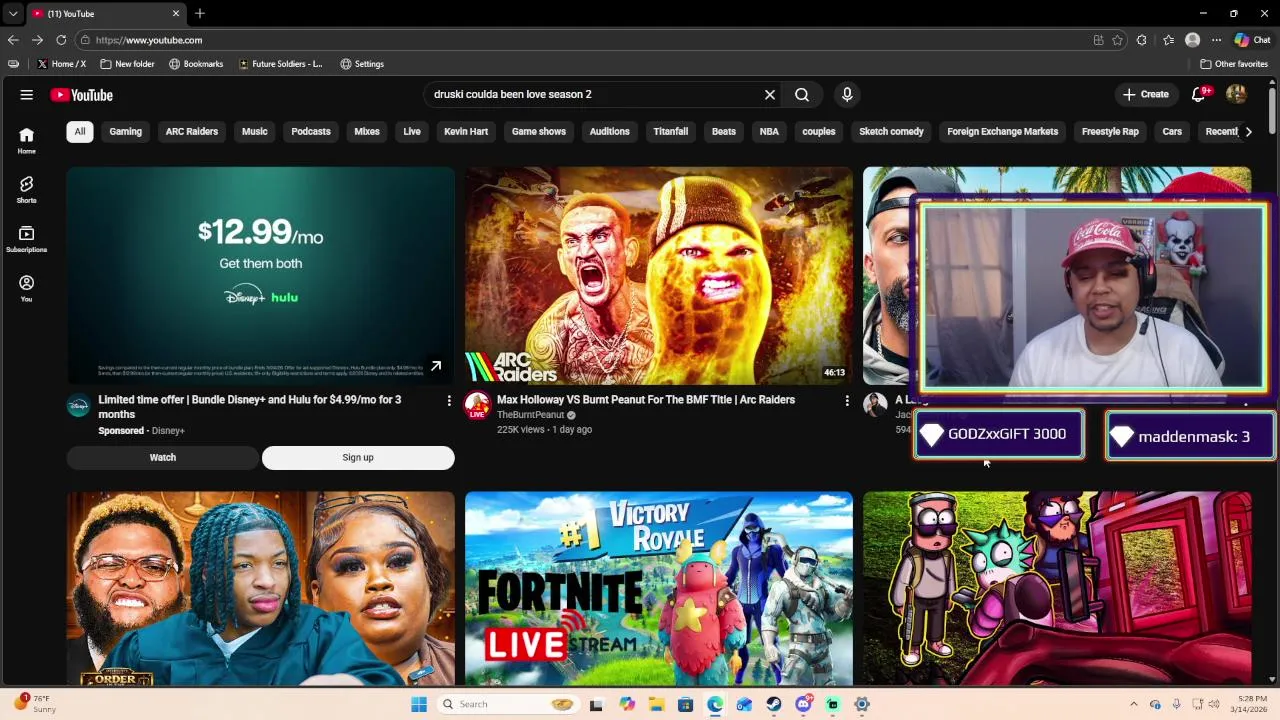
Task: Open options for Max Holloway video
Action: pos(847,401)
